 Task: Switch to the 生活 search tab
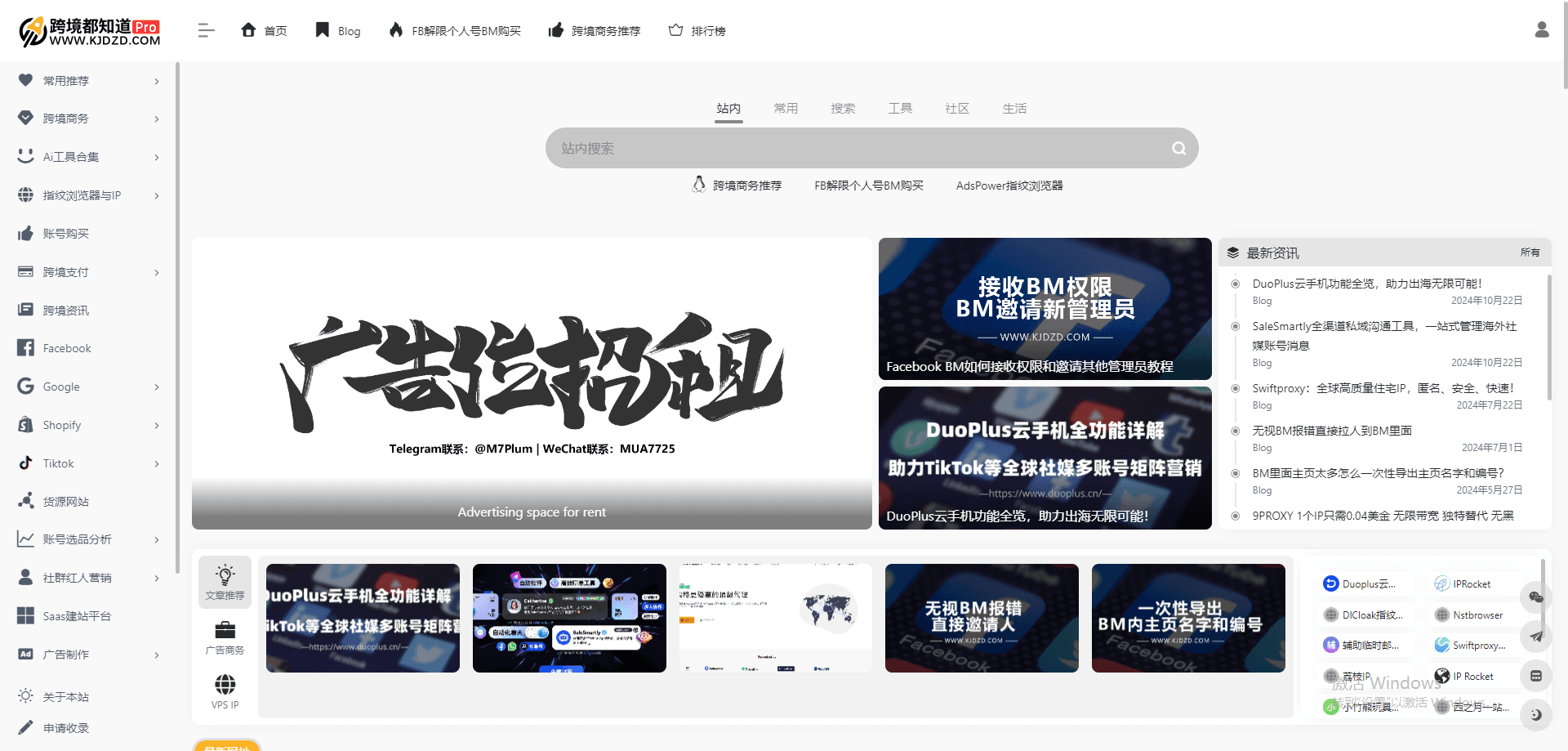click(1014, 109)
